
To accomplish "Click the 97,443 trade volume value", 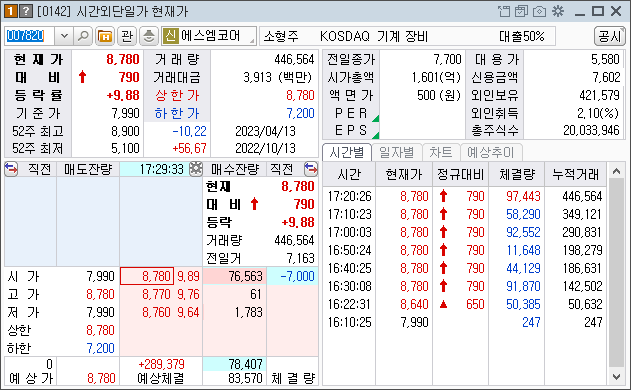I will coord(523,196).
